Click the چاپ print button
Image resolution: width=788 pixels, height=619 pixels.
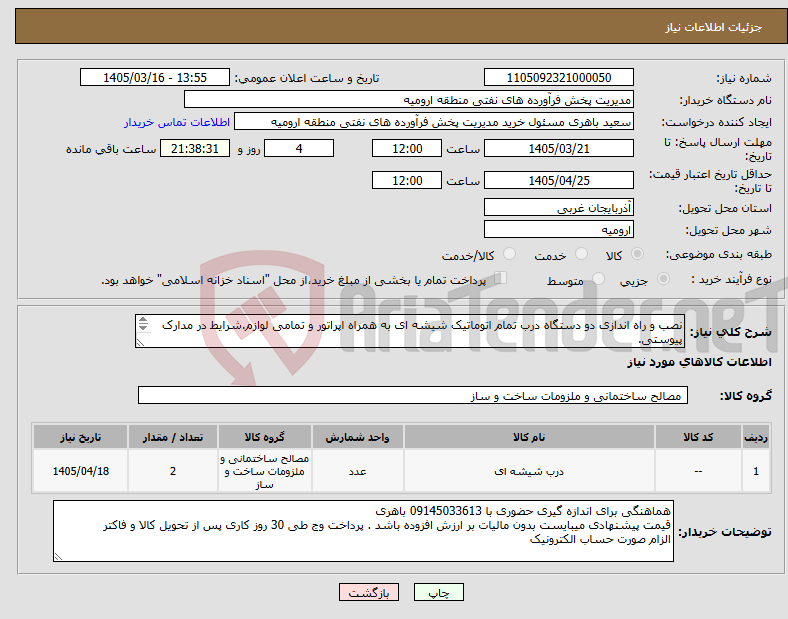(x=439, y=592)
